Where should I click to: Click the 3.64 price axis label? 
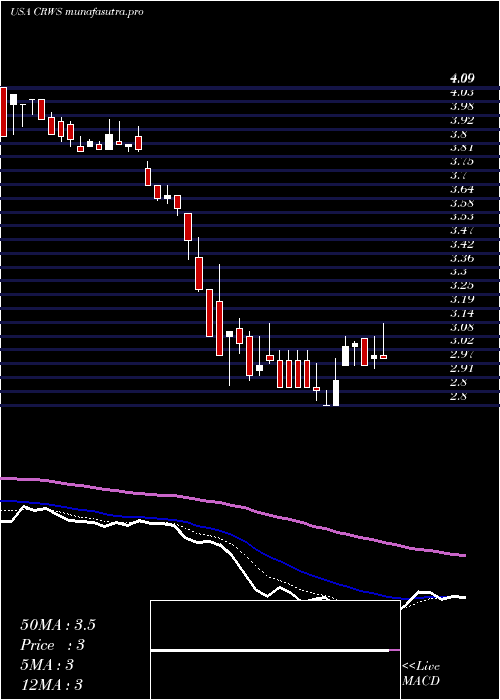[x=462, y=189]
